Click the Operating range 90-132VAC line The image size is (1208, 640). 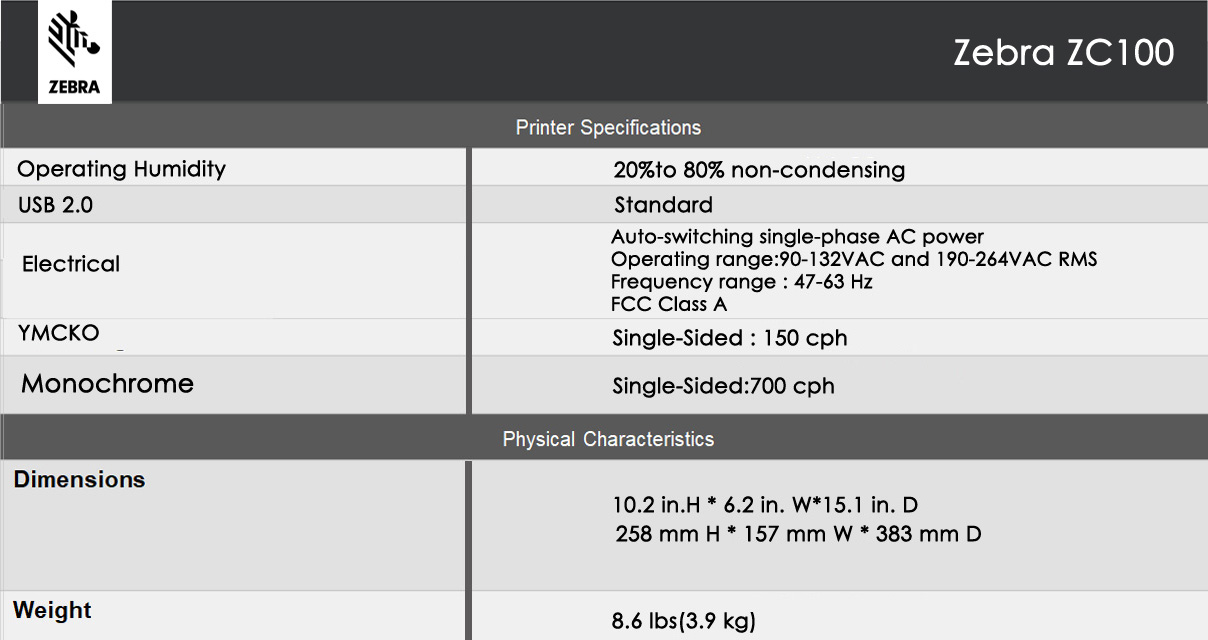click(x=854, y=260)
